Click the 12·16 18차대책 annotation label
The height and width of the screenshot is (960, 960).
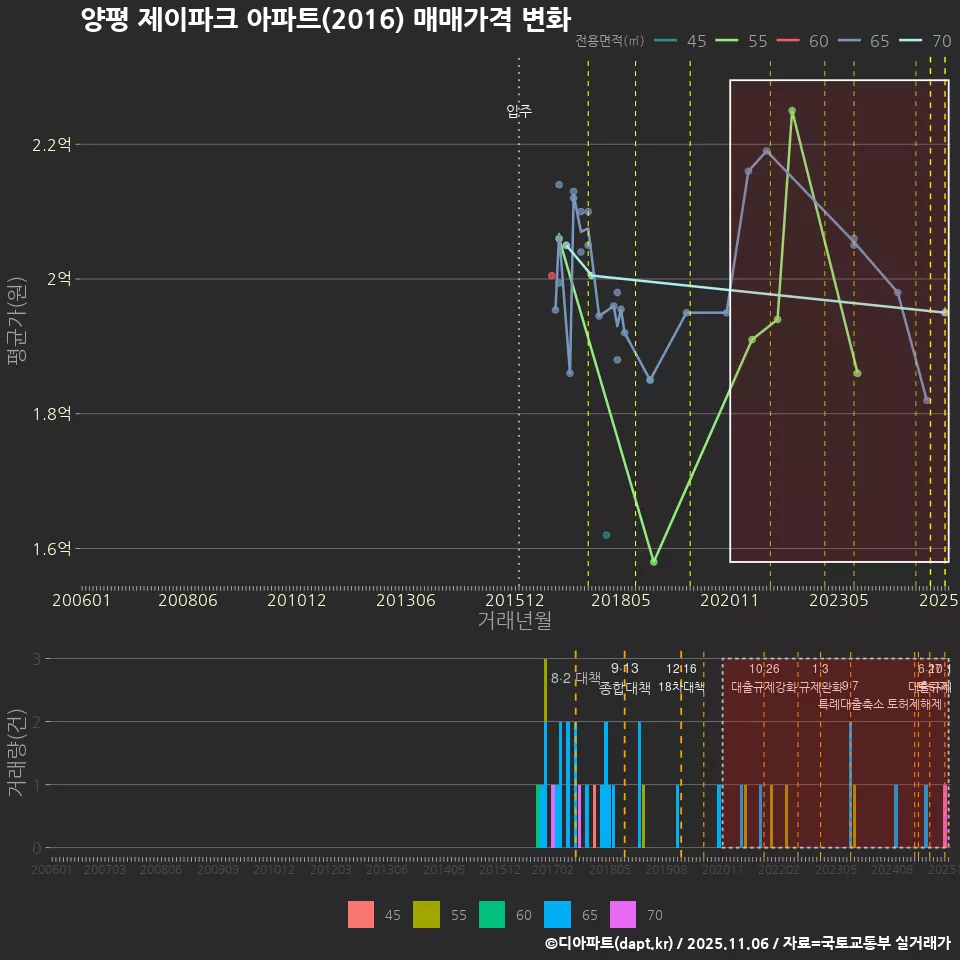coord(684,678)
